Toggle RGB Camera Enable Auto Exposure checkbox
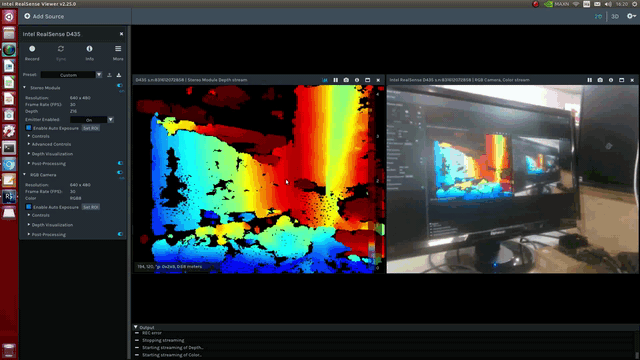Image resolution: width=640 pixels, height=360 pixels. tap(29, 207)
